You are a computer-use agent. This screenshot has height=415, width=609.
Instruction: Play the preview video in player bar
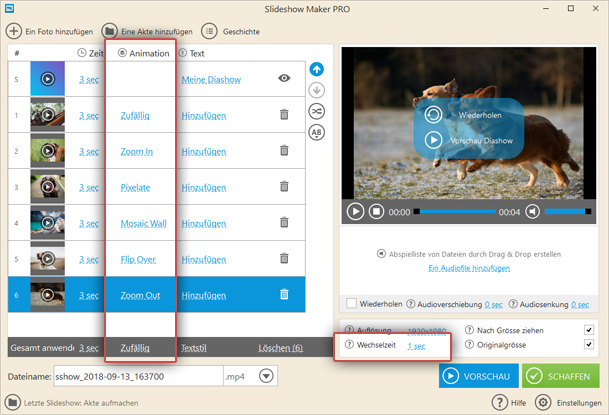[355, 212]
